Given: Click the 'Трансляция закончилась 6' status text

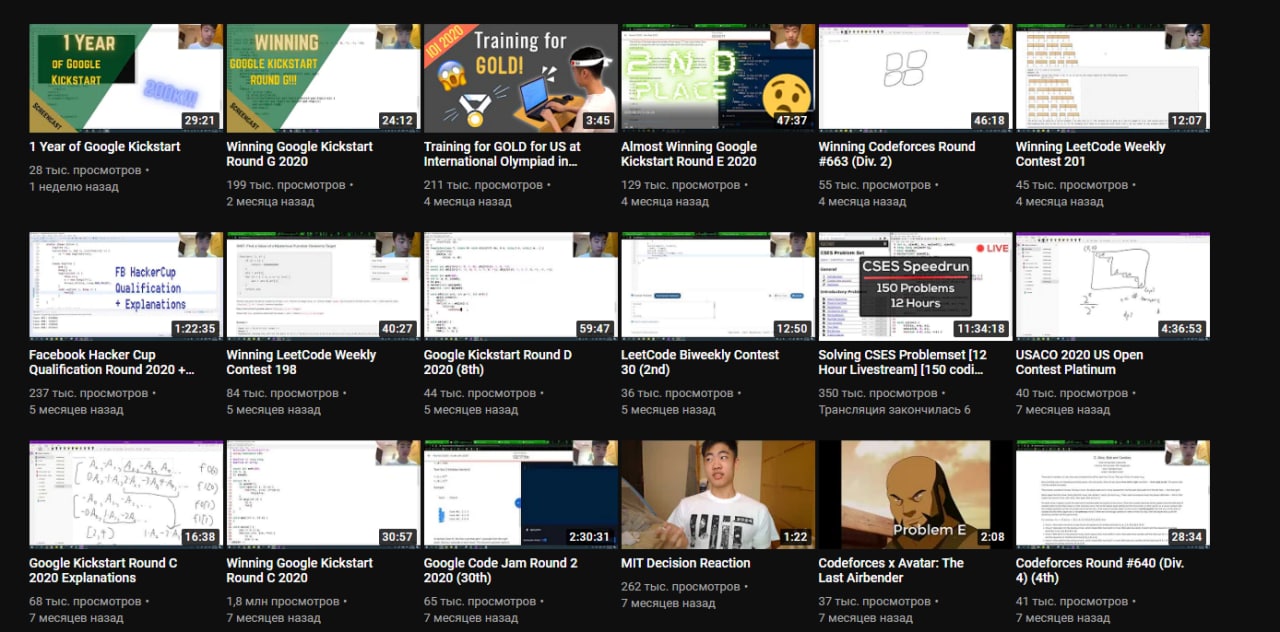Looking at the screenshot, I should click(x=895, y=409).
